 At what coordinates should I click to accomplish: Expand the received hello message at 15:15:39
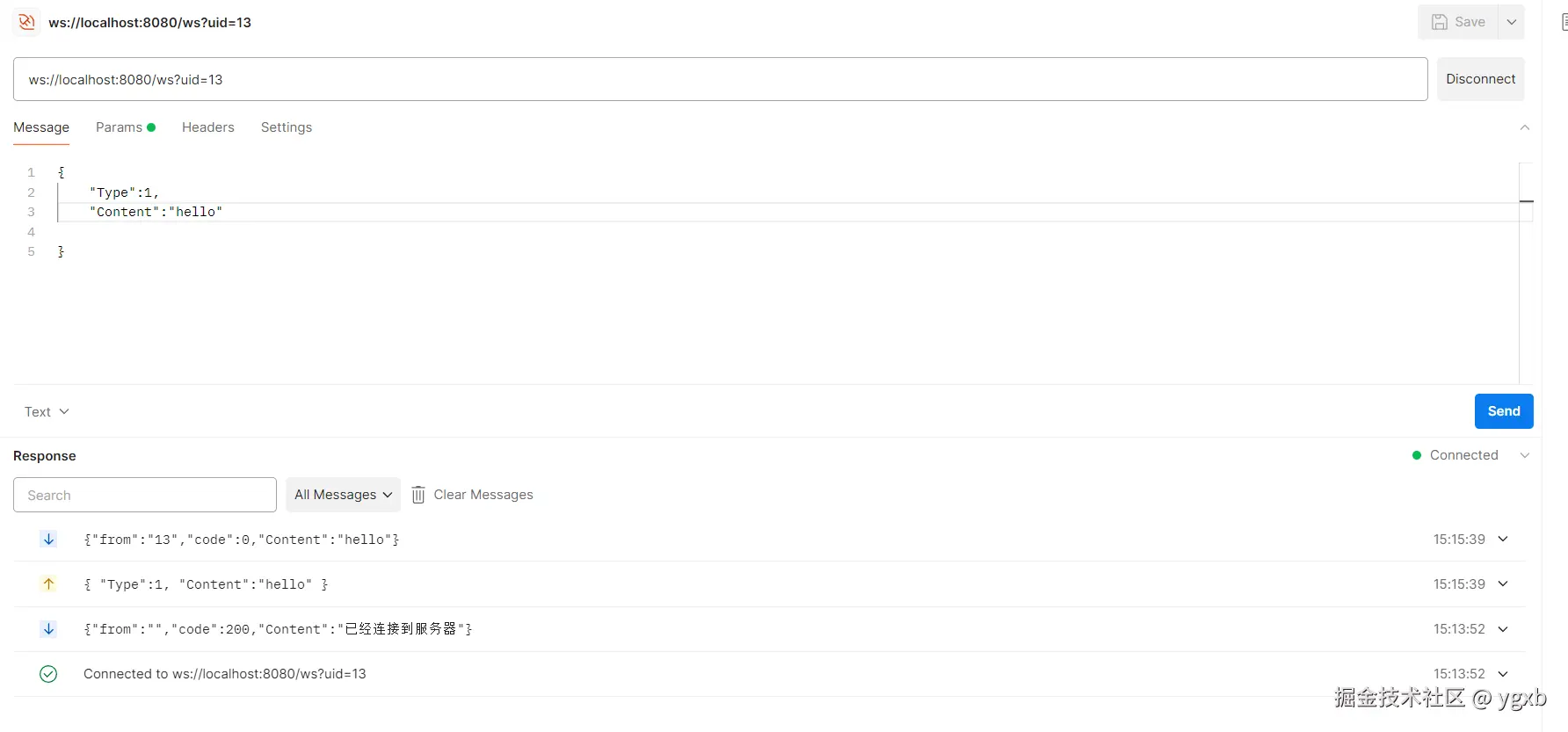(x=1503, y=539)
